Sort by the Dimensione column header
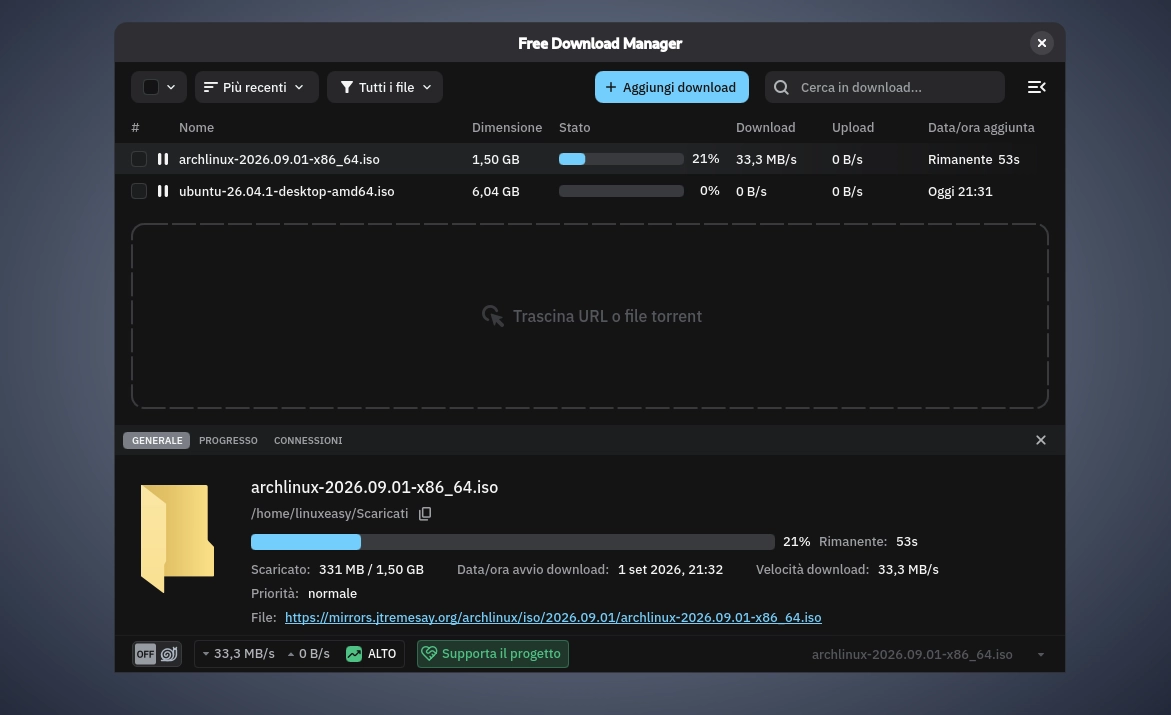1171x715 pixels. click(x=507, y=128)
